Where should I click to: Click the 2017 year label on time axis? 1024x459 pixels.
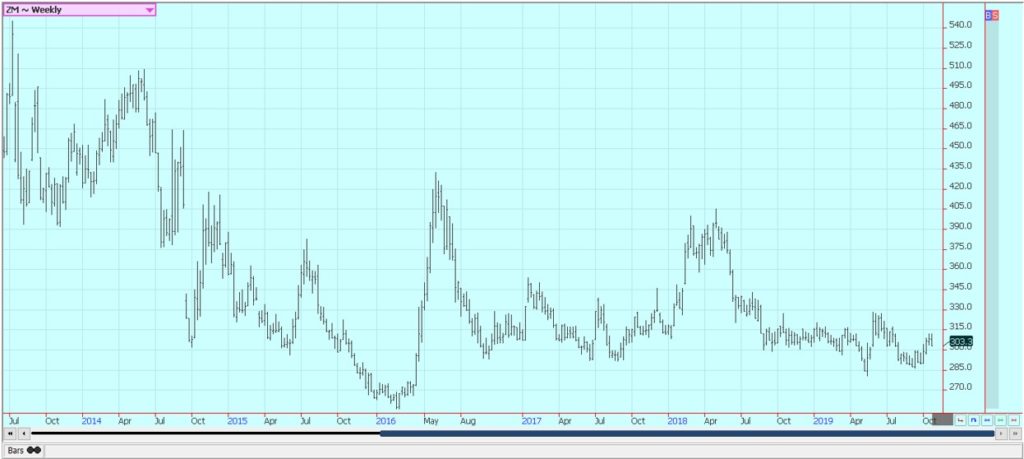click(532, 421)
